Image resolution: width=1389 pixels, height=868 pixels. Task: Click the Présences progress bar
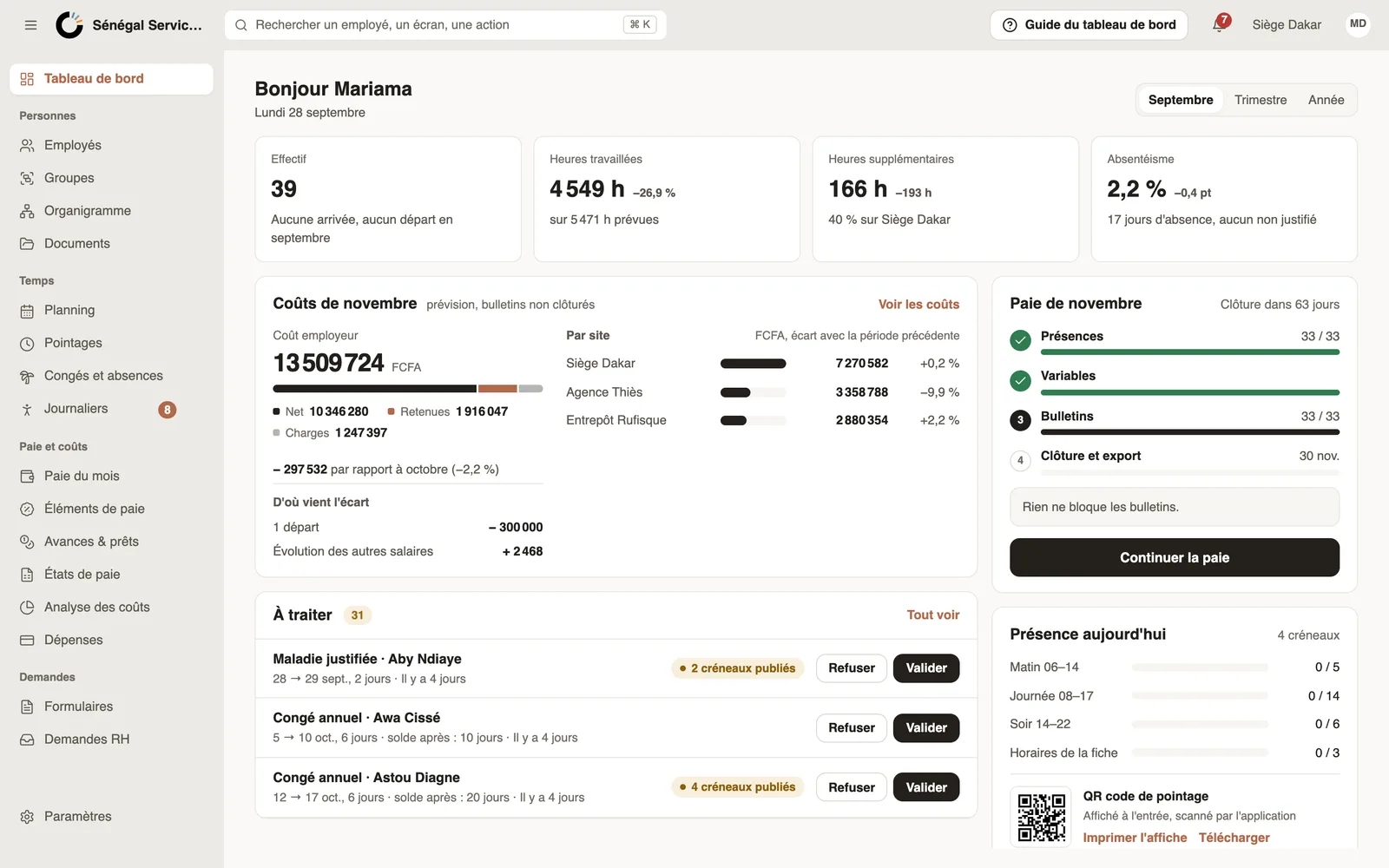click(1189, 352)
